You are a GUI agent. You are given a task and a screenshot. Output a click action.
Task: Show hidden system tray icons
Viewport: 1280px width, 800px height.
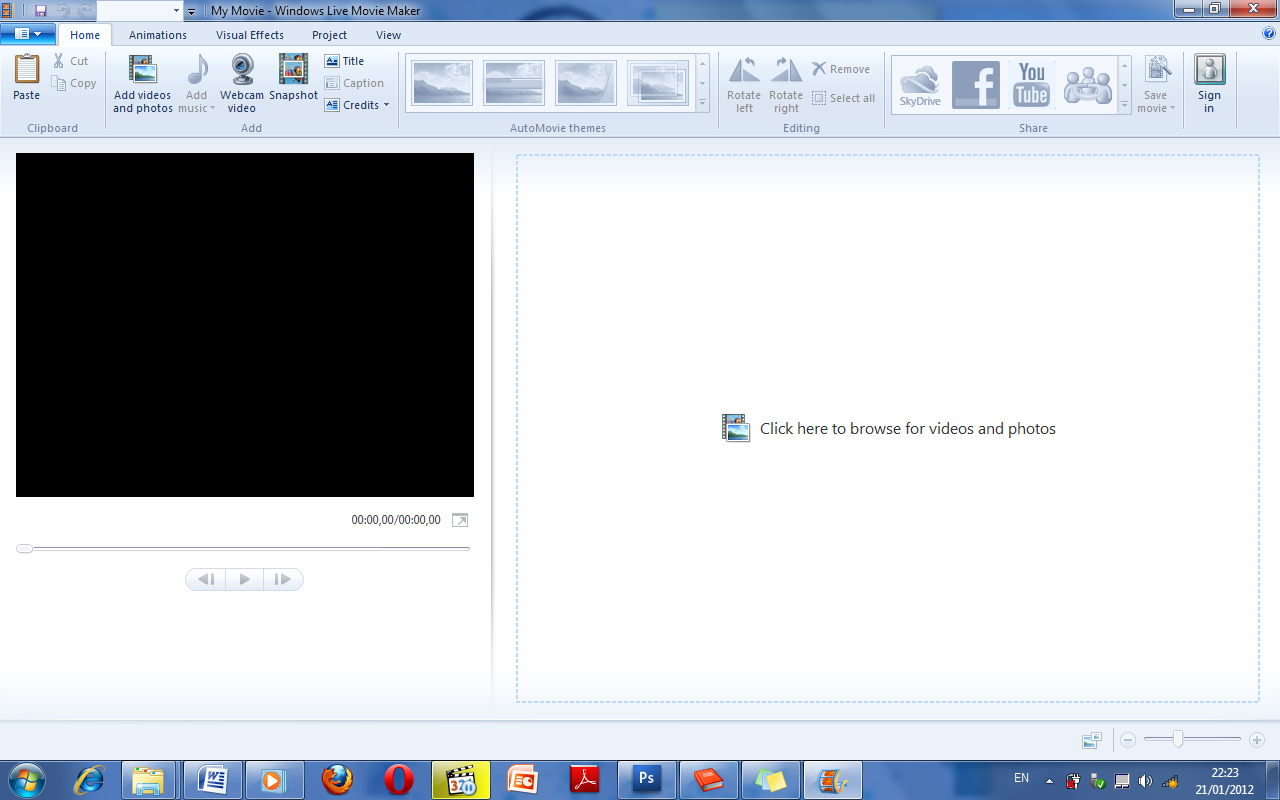coord(1049,781)
